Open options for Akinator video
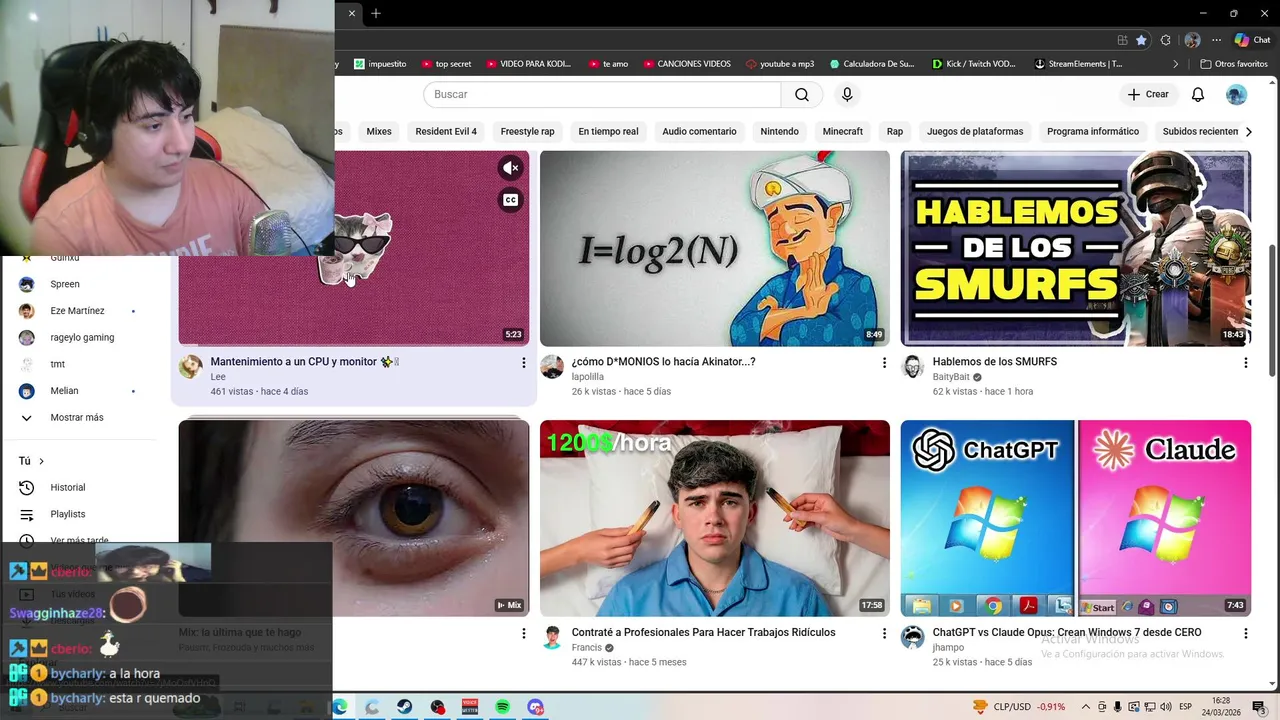Screen dimensions: 1280x720 pyautogui.click(x=884, y=363)
